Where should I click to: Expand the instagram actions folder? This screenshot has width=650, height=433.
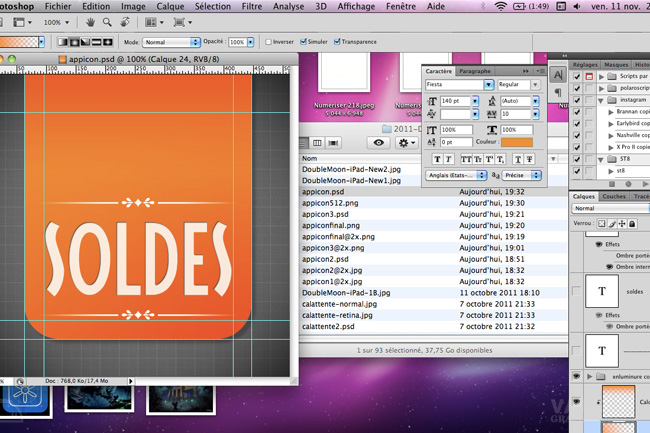[601, 101]
